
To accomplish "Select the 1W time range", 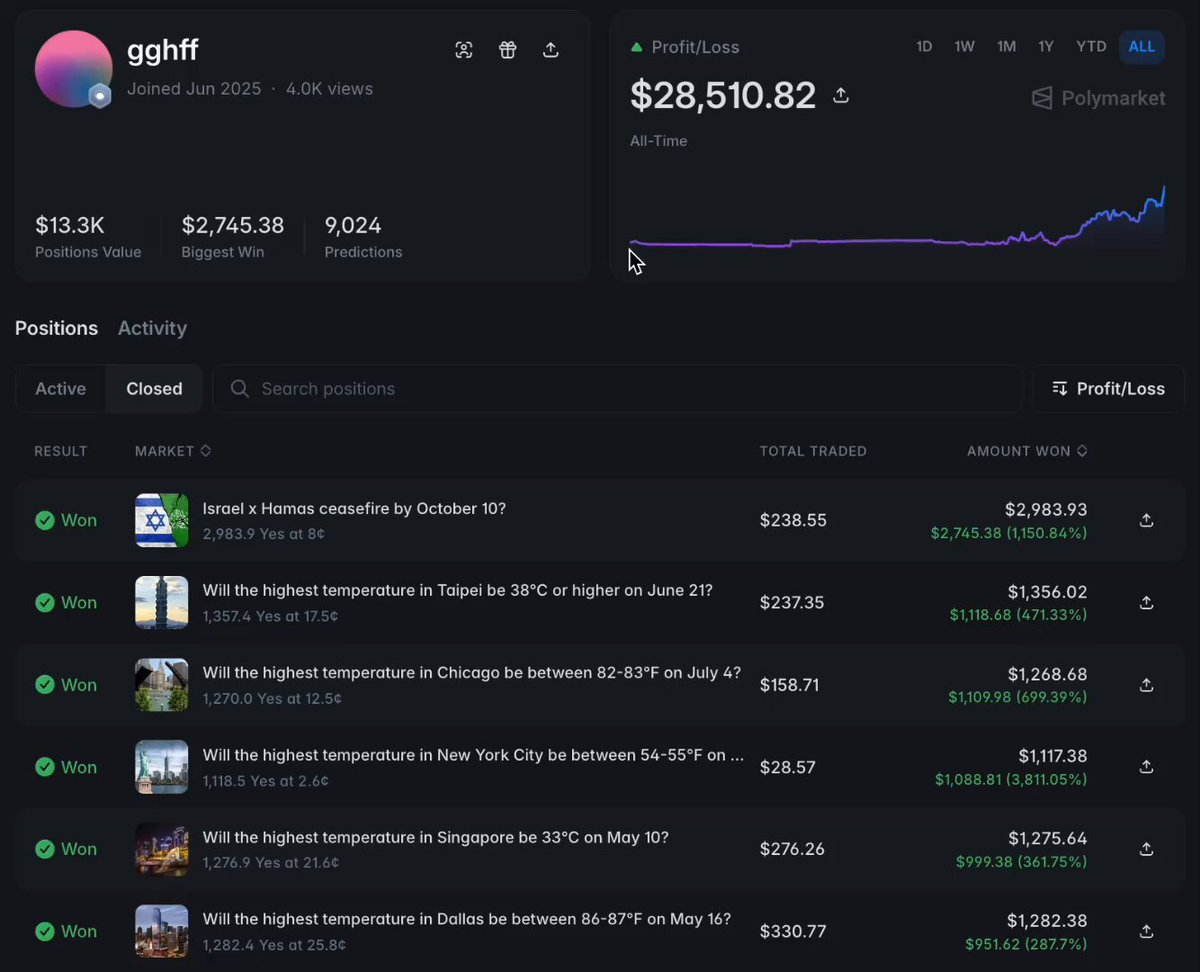I will (x=964, y=47).
